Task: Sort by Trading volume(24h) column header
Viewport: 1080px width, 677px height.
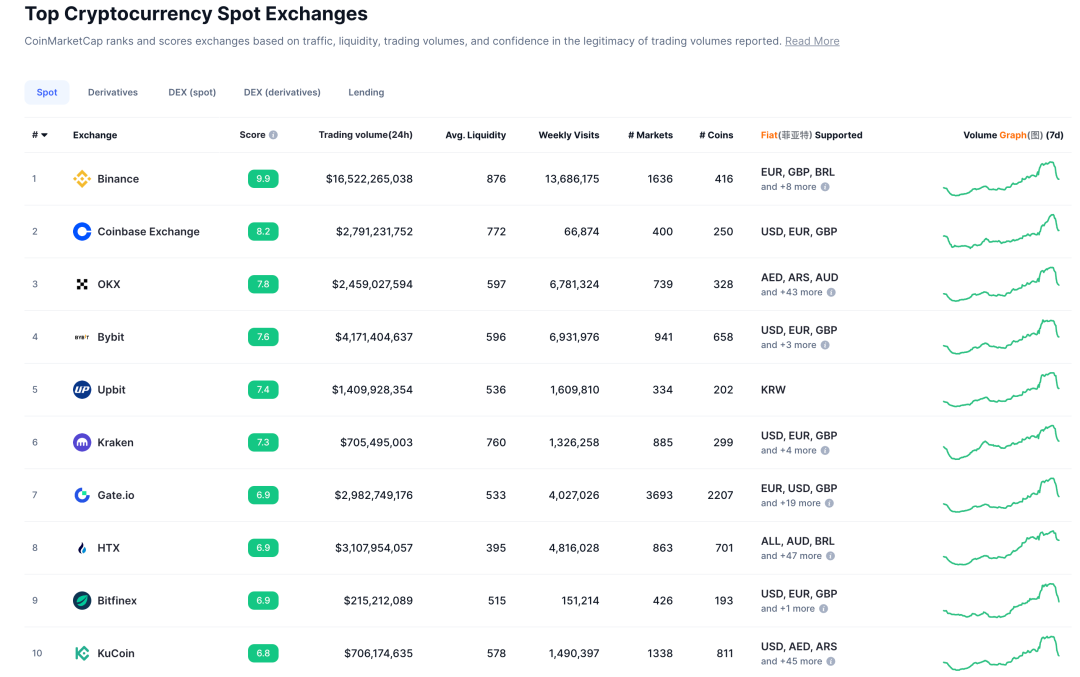Action: (x=365, y=135)
